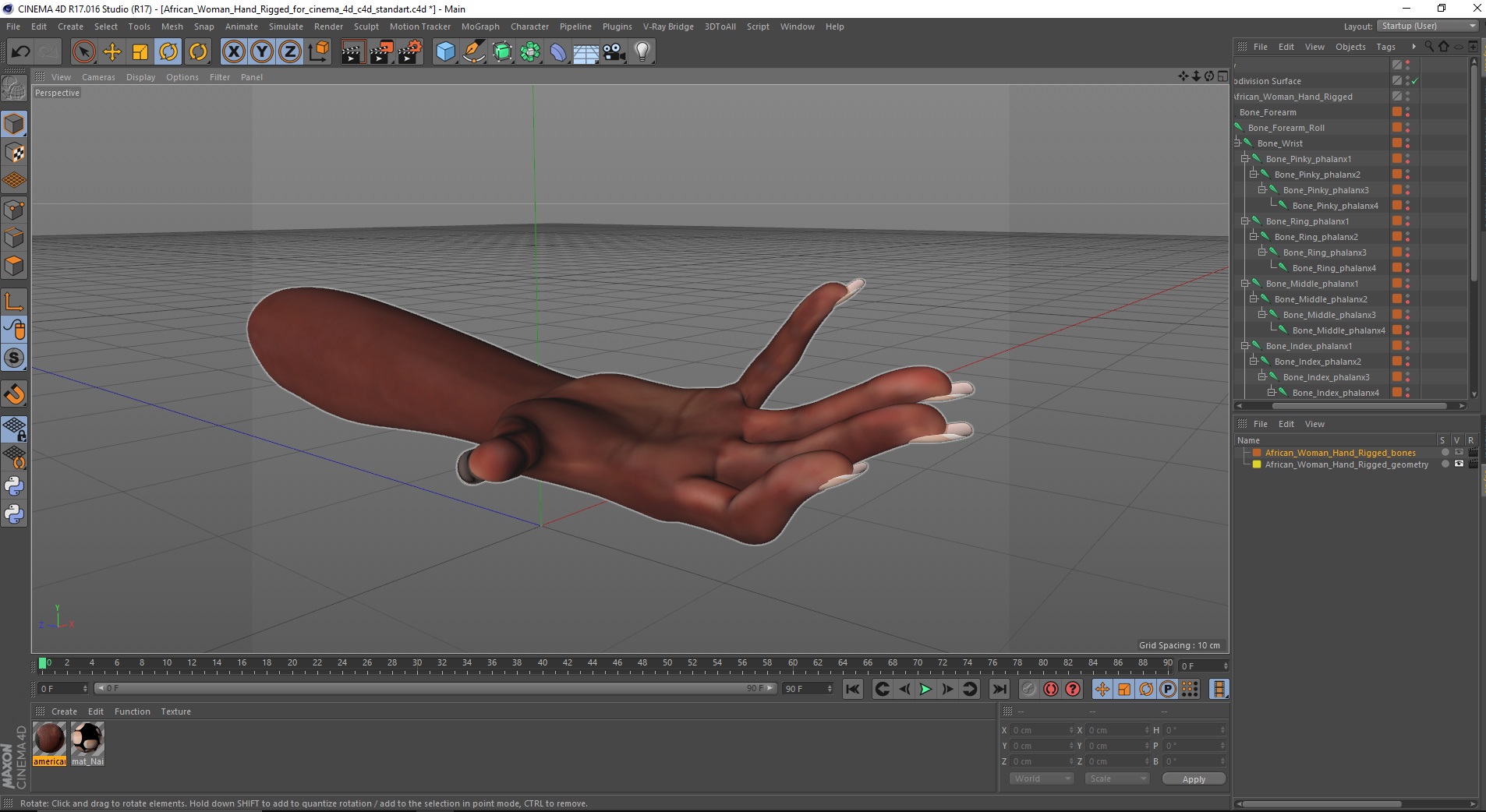
Task: Click the Apply button
Action: [1194, 779]
